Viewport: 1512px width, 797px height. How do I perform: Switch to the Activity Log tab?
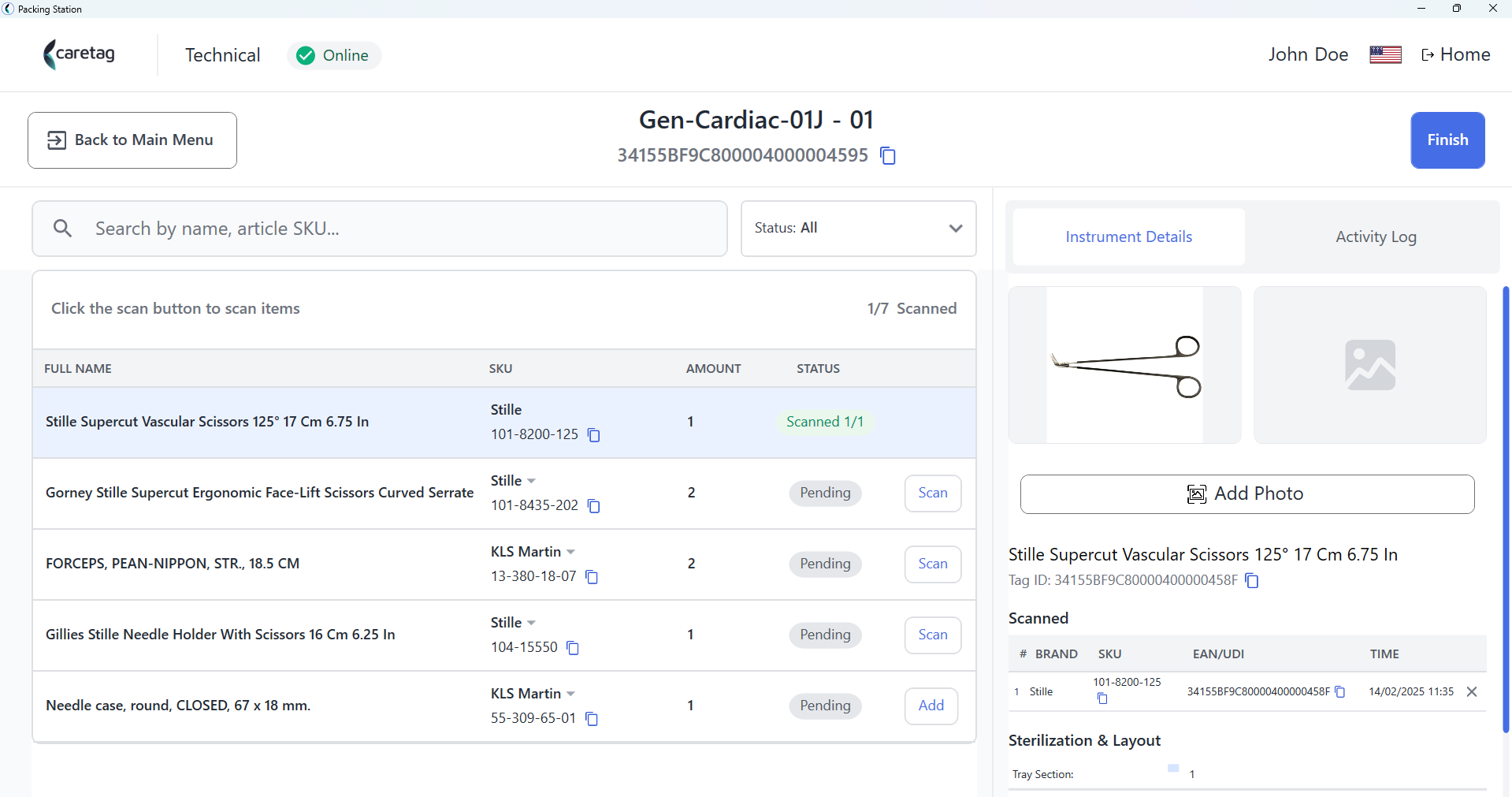pos(1376,236)
